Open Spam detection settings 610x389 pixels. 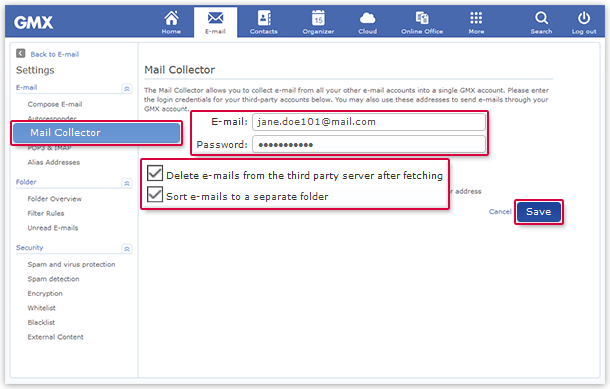[53, 279]
